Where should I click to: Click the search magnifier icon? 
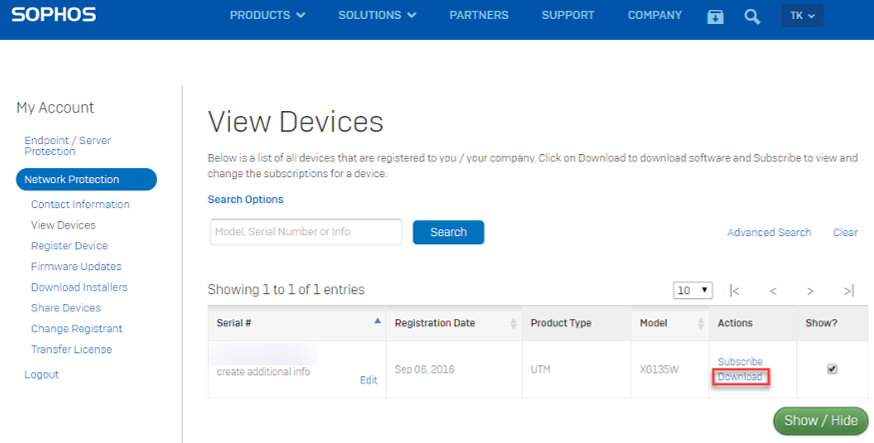click(752, 16)
